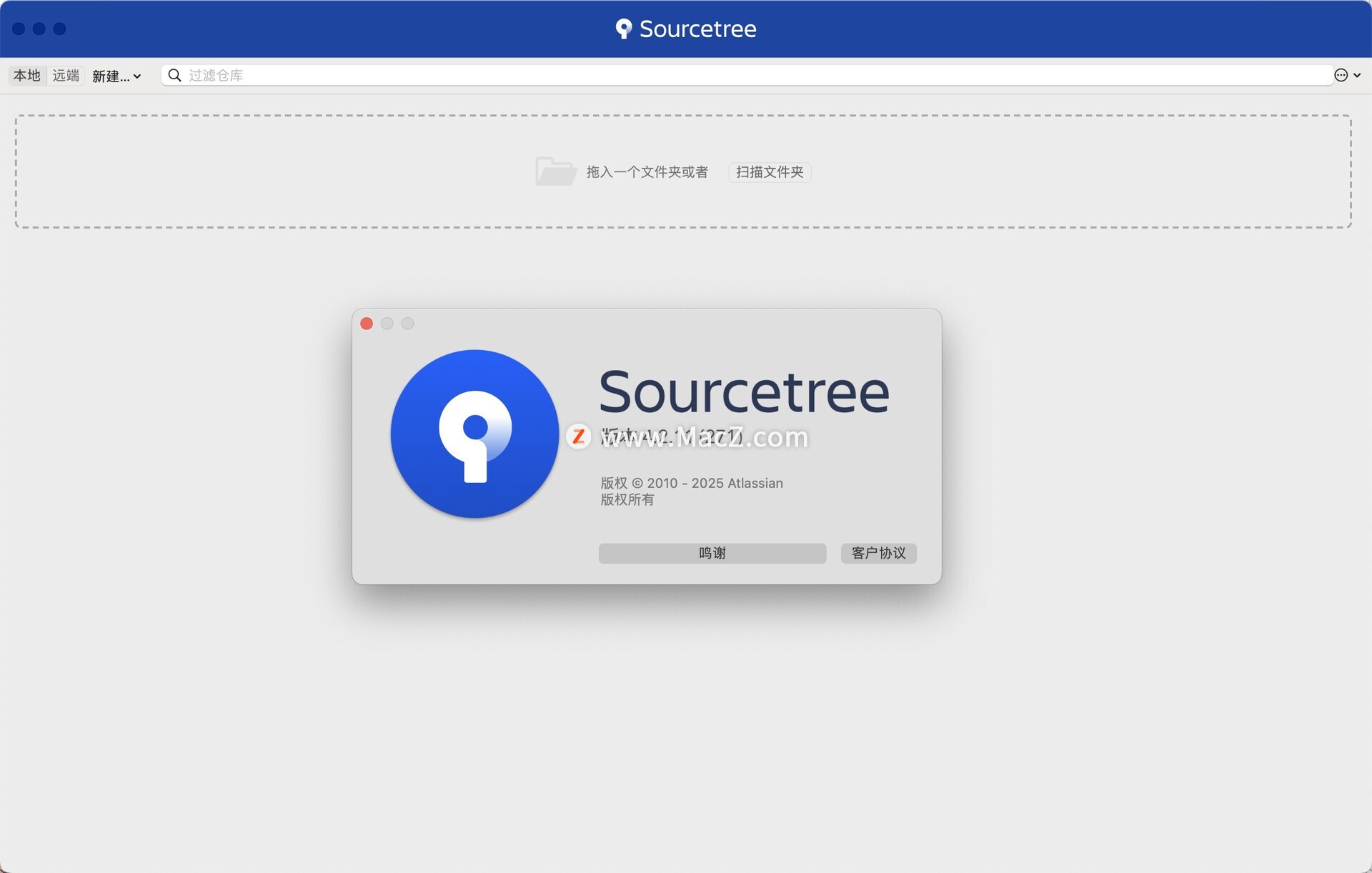Click the magnifier icon in filter field
Image resolution: width=1372 pixels, height=873 pixels.
point(174,76)
